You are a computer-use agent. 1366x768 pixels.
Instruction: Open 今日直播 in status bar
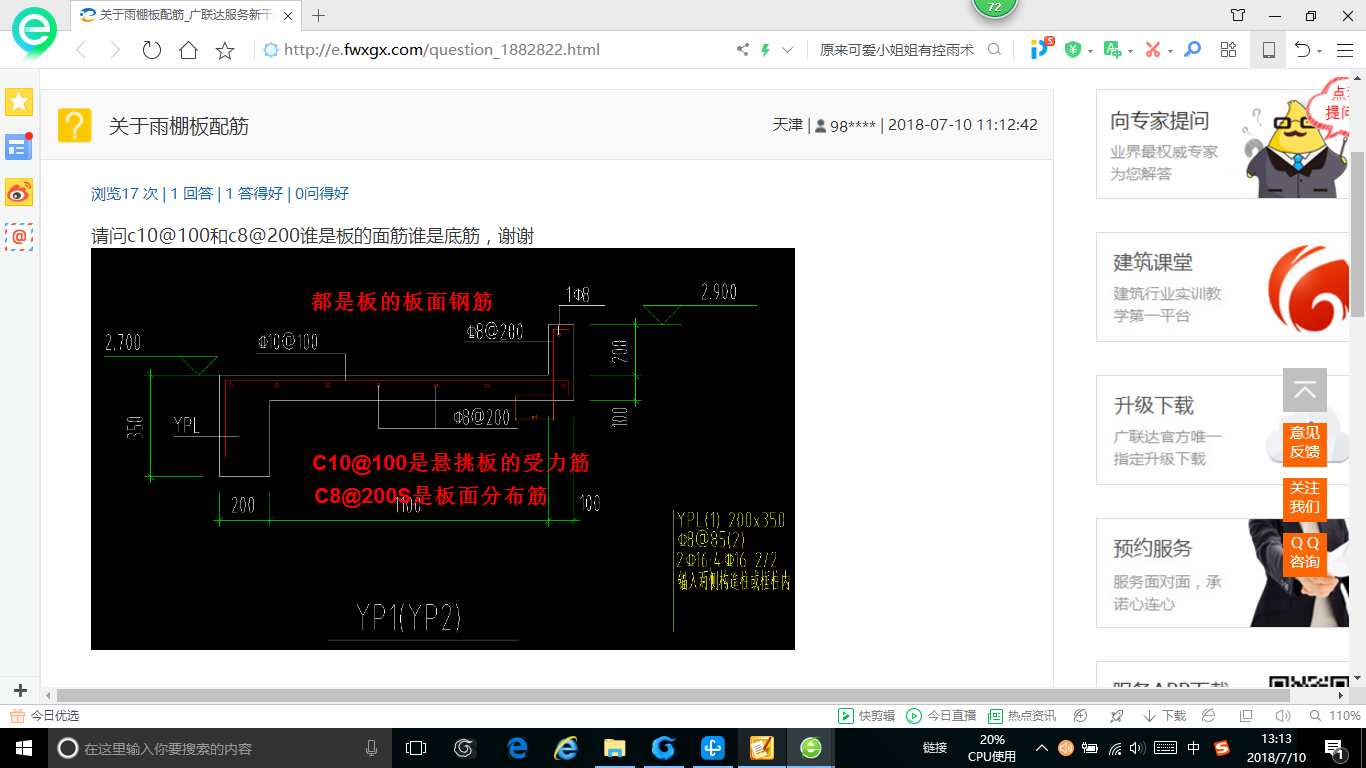(941, 716)
